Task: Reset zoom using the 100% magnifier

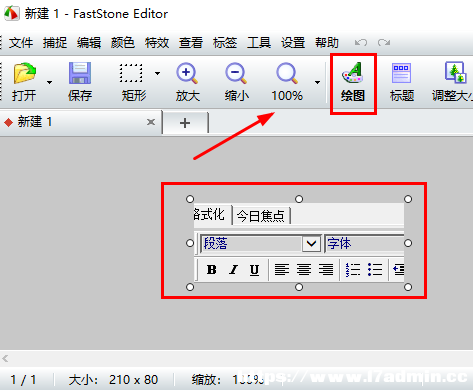Action: [x=287, y=73]
